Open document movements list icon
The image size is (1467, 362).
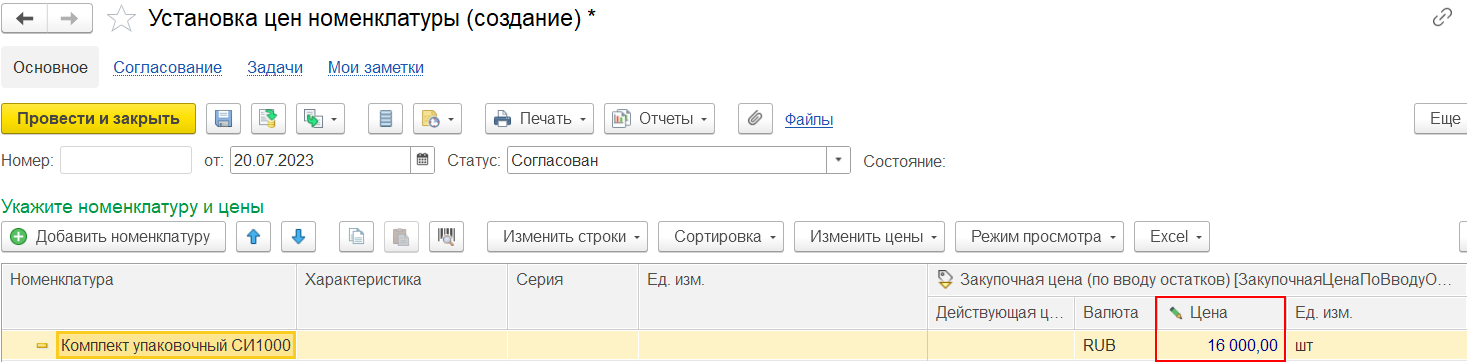(x=385, y=119)
